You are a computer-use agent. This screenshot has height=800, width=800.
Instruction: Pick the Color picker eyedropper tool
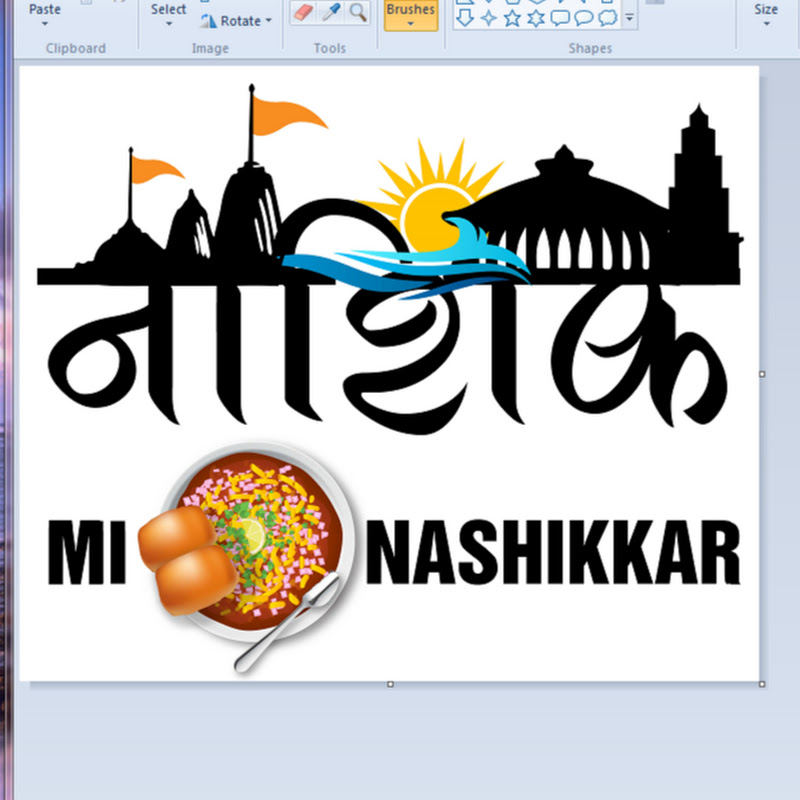click(331, 13)
